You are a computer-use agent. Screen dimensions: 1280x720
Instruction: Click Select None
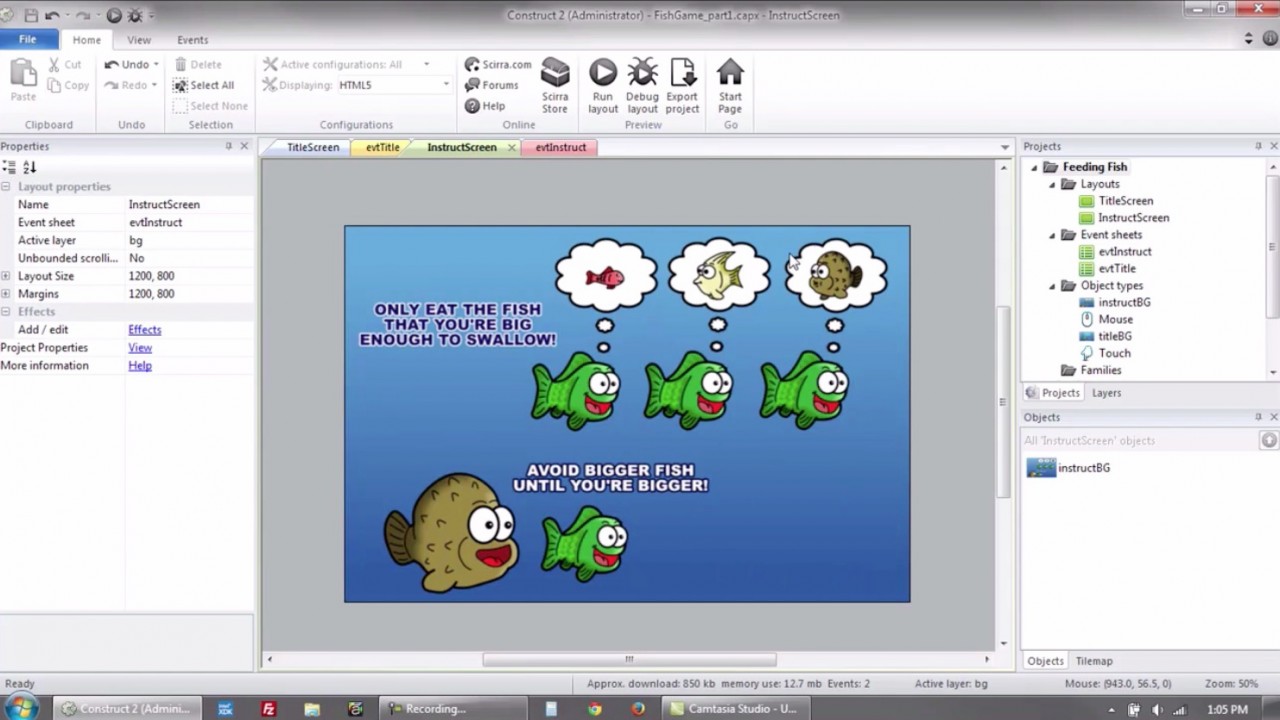pos(211,106)
